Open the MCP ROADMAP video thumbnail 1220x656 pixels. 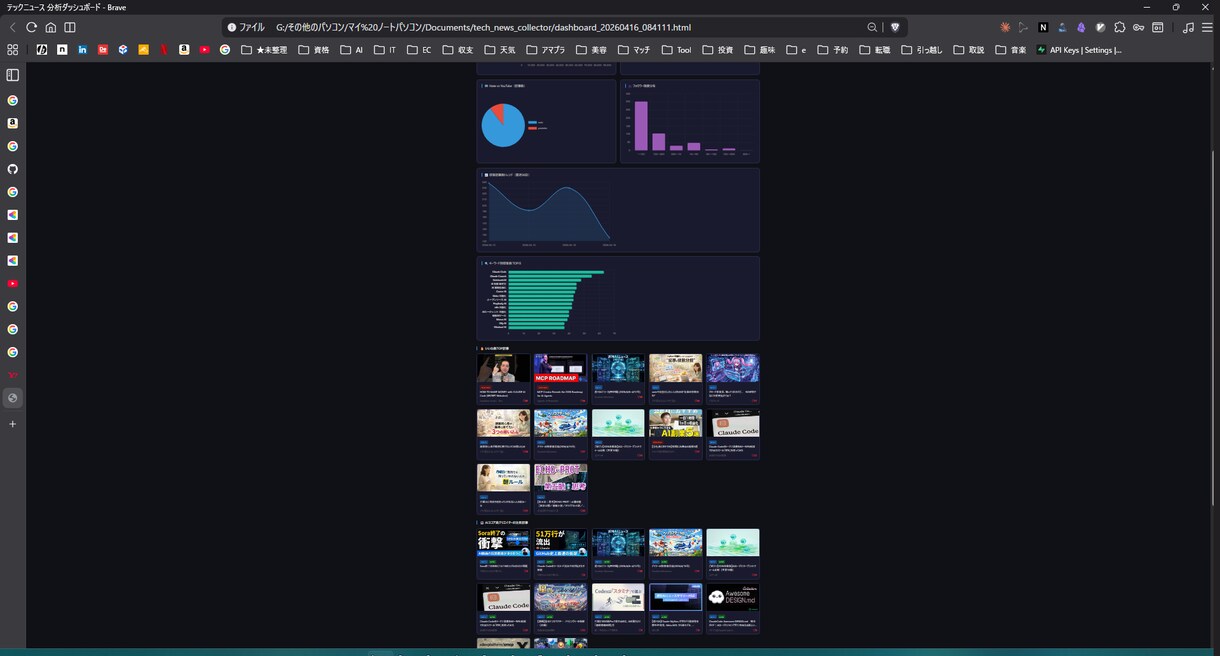560,368
